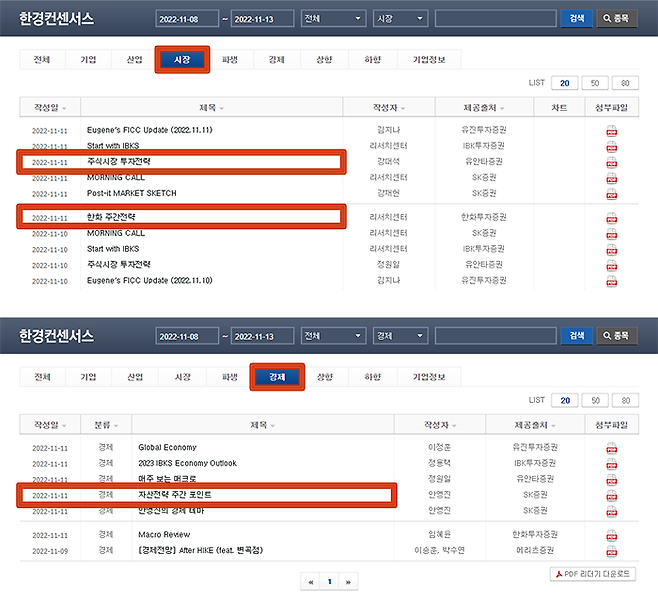Go to next page with » button
Screen dimensions: 658x599
(x=348, y=582)
